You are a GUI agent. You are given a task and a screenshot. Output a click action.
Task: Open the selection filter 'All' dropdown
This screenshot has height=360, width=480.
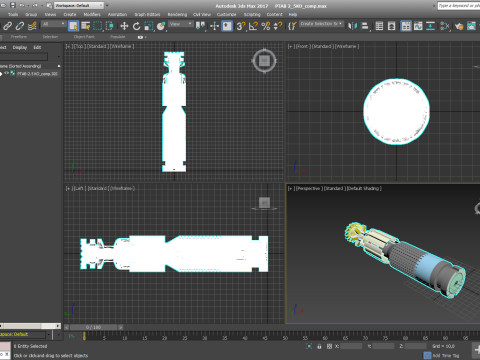53,24
